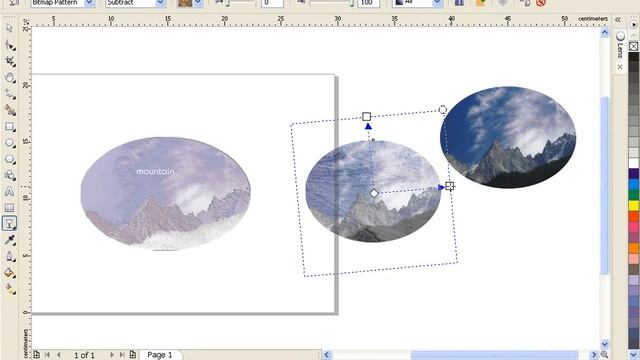Screen dimensions: 640x360
Task: Open the color palette flyout arrow at top
Action: (x=634, y=24)
